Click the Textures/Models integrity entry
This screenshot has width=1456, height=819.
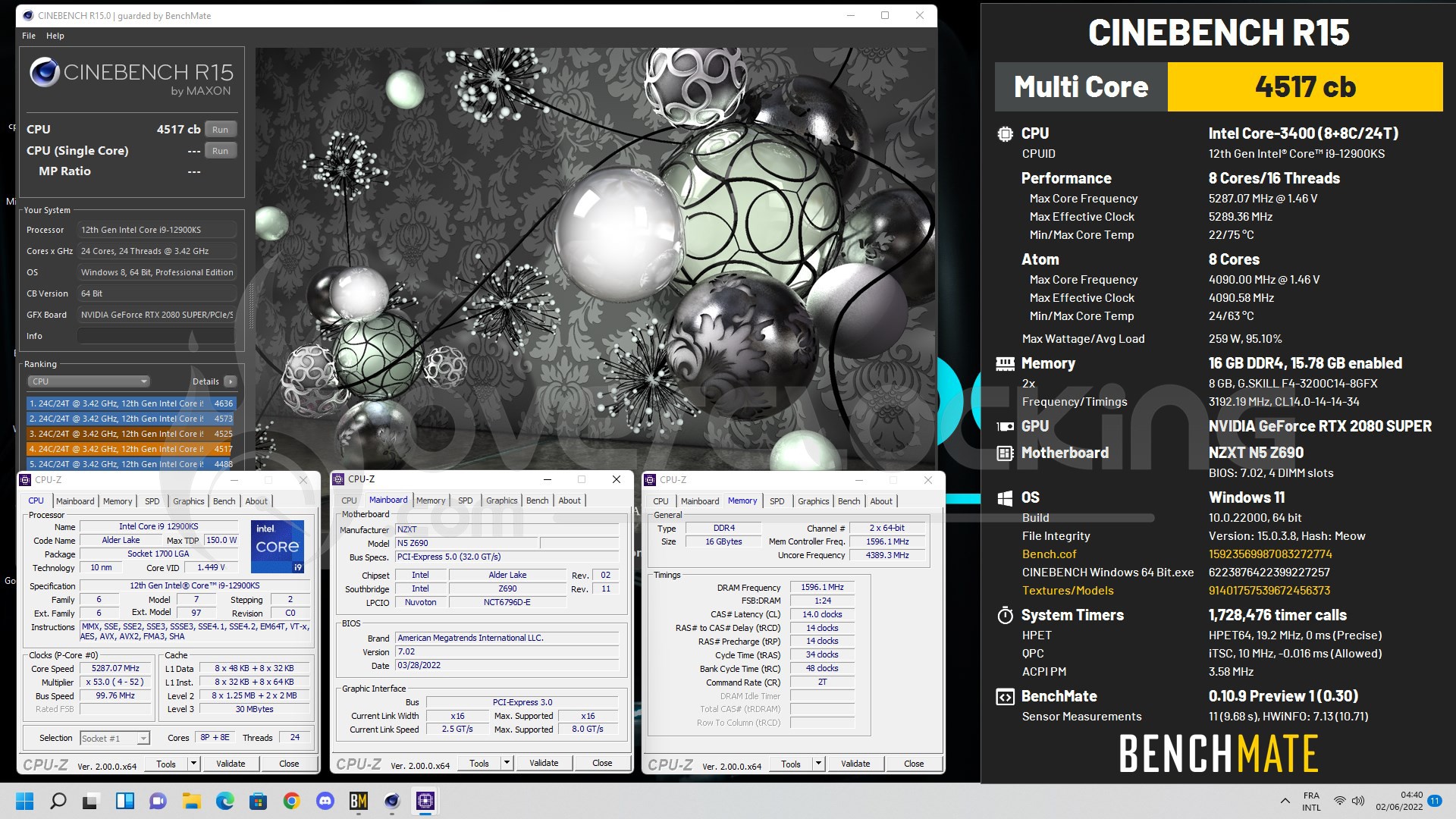pos(1068,591)
